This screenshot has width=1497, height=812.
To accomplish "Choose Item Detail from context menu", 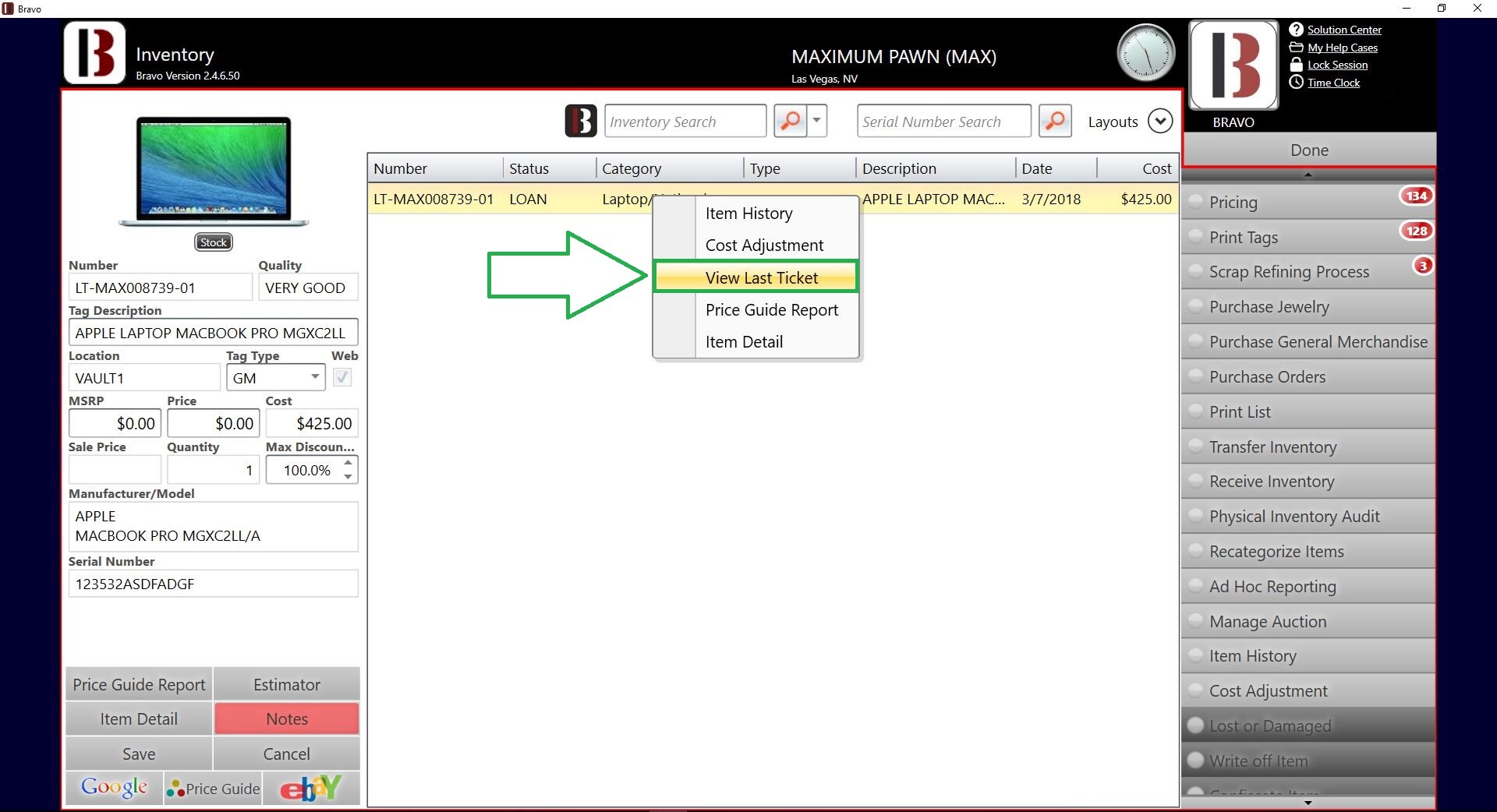I will [756, 342].
